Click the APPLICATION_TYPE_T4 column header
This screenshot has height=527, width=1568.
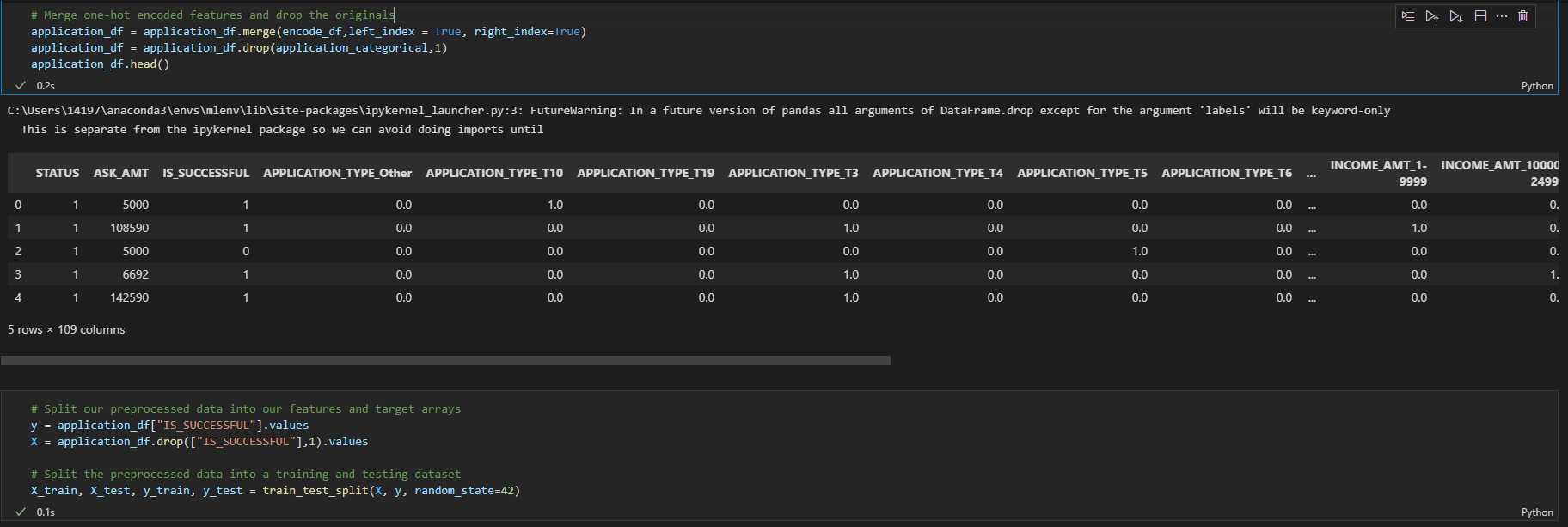[x=938, y=173]
